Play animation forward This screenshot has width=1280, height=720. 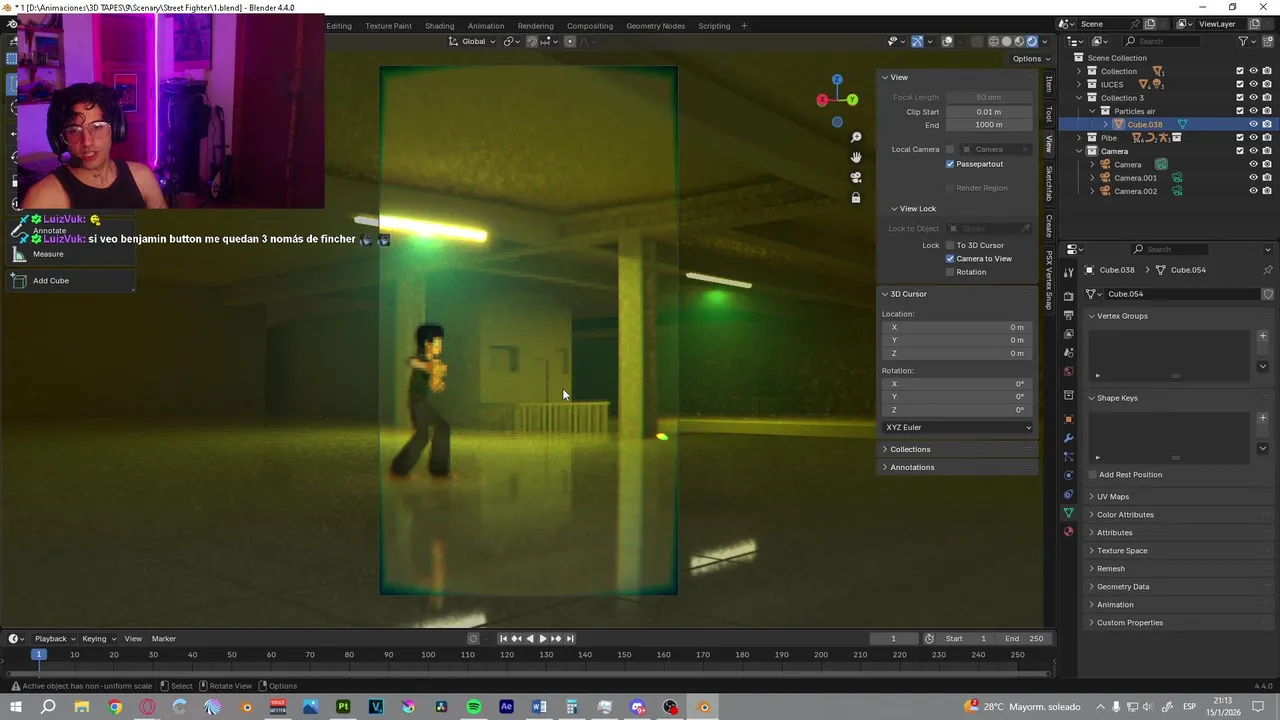point(543,639)
